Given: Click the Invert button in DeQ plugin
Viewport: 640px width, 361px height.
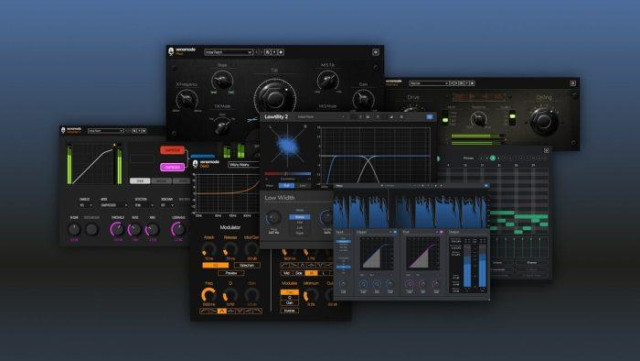Looking at the screenshot, I should coord(289,311).
